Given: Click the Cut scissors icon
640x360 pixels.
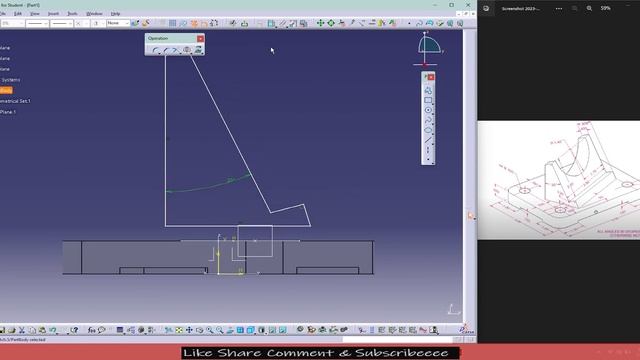Looking at the screenshot, I should pyautogui.click(x=22, y=330).
